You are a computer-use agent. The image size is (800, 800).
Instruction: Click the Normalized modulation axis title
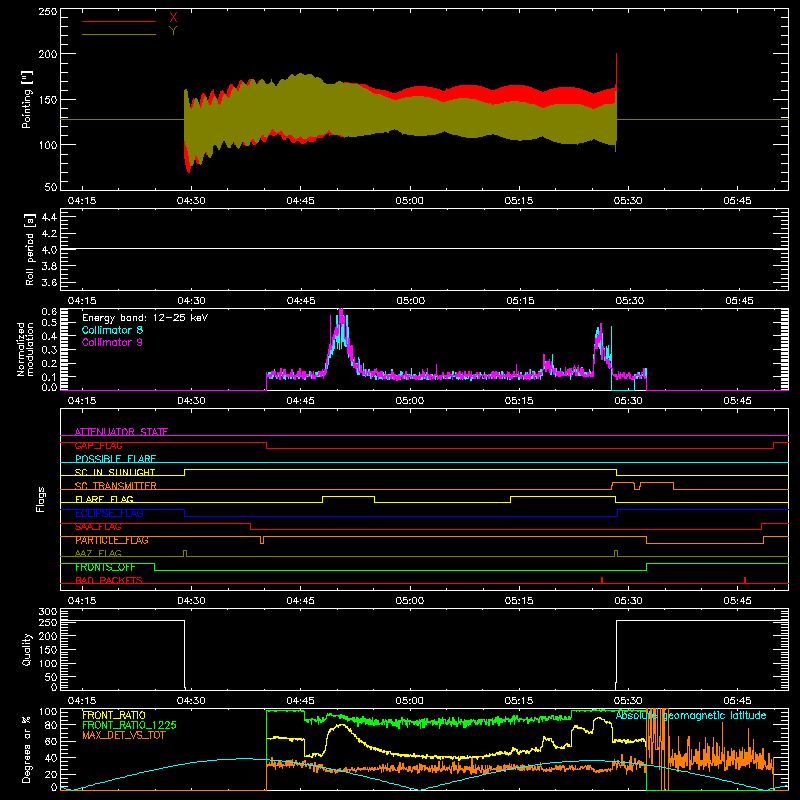coord(25,349)
